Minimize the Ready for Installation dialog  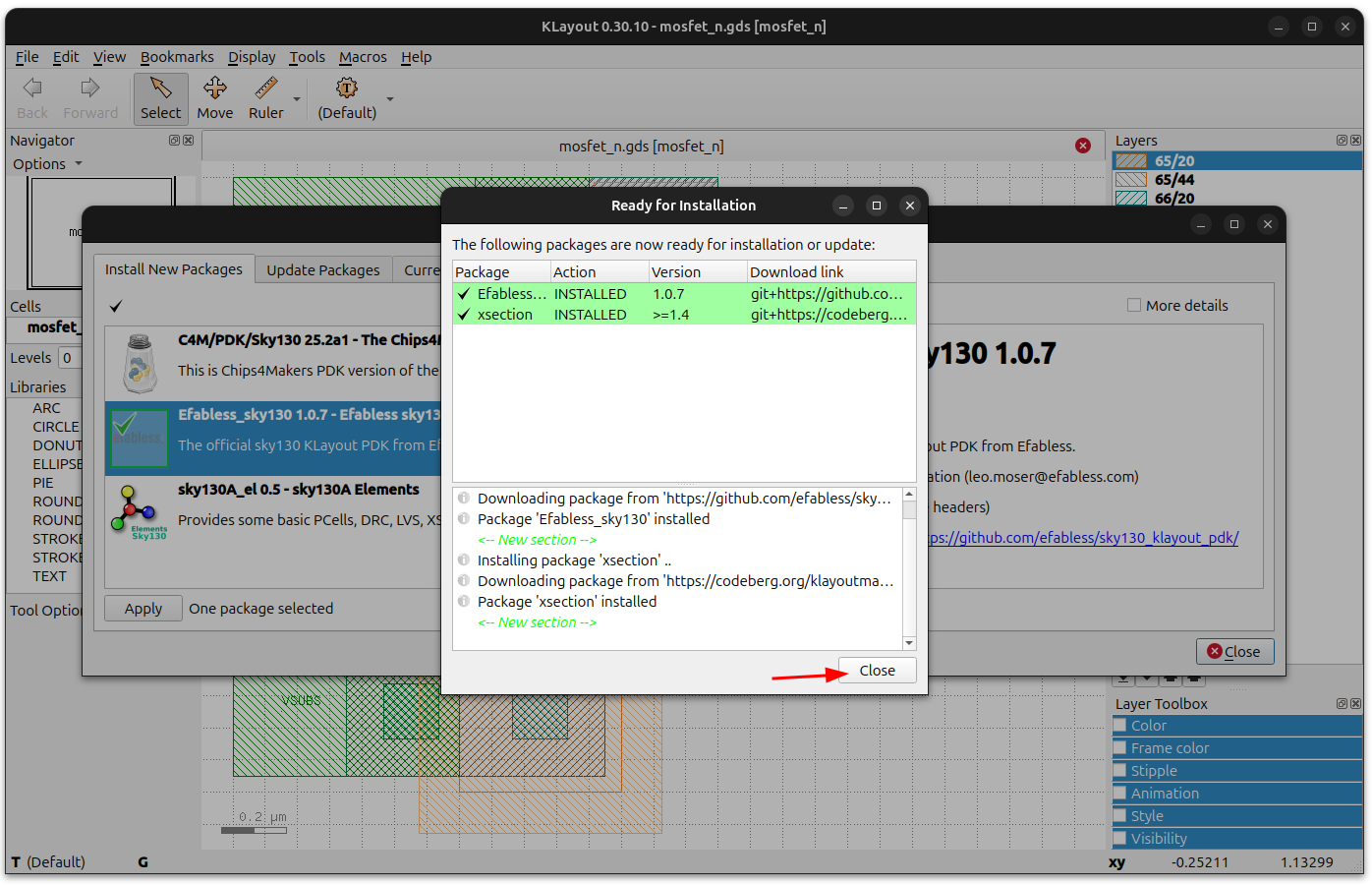click(x=843, y=206)
